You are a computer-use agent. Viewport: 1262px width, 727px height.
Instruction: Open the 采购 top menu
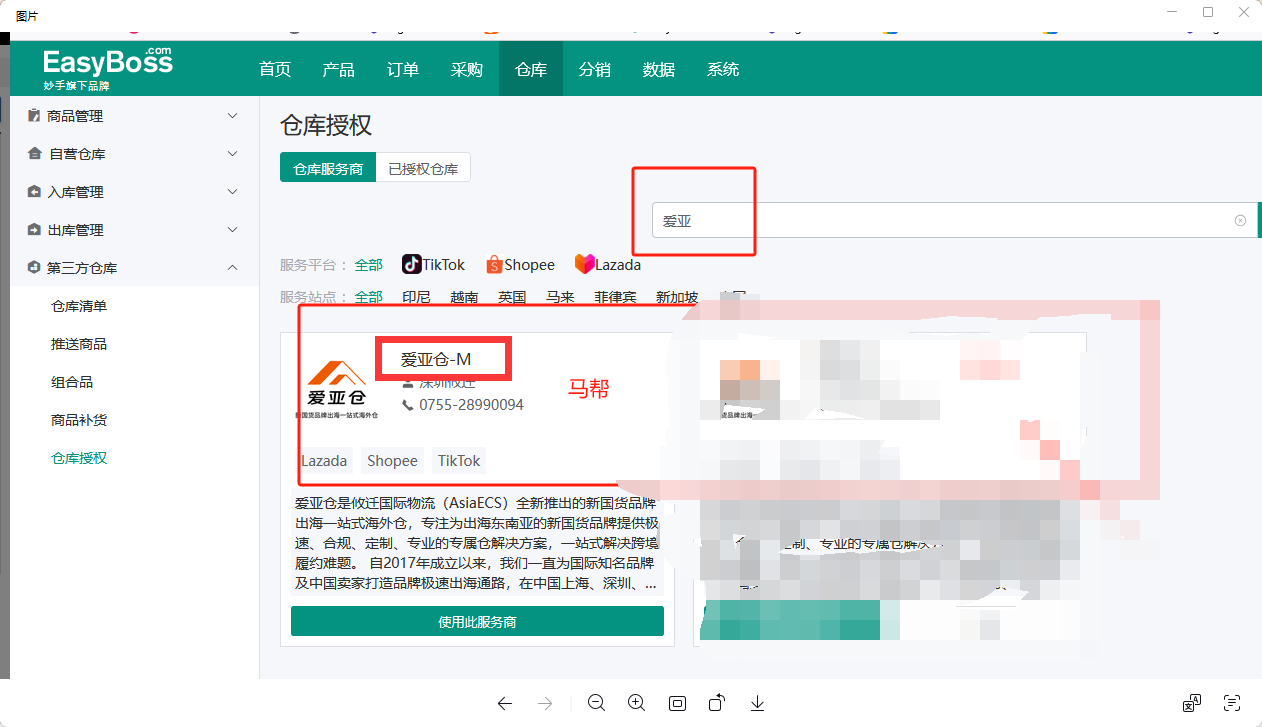(467, 70)
